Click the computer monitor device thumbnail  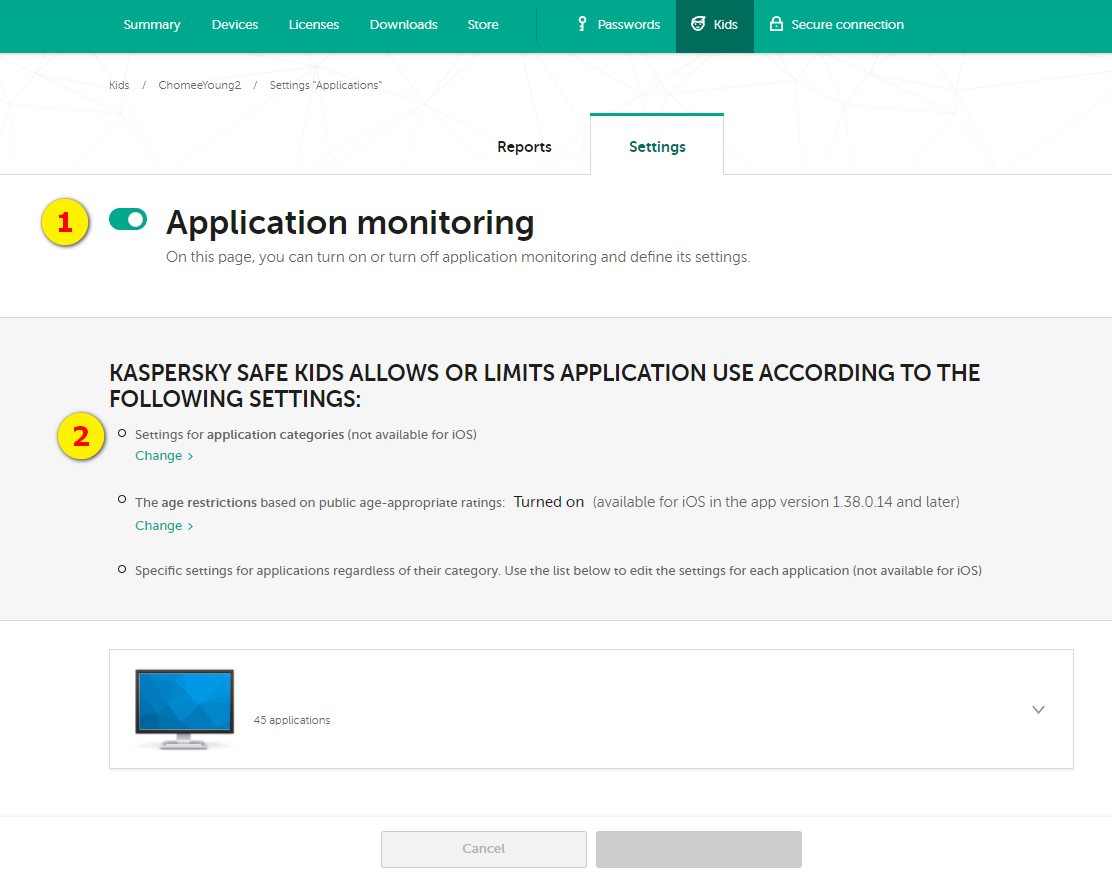pyautogui.click(x=184, y=709)
